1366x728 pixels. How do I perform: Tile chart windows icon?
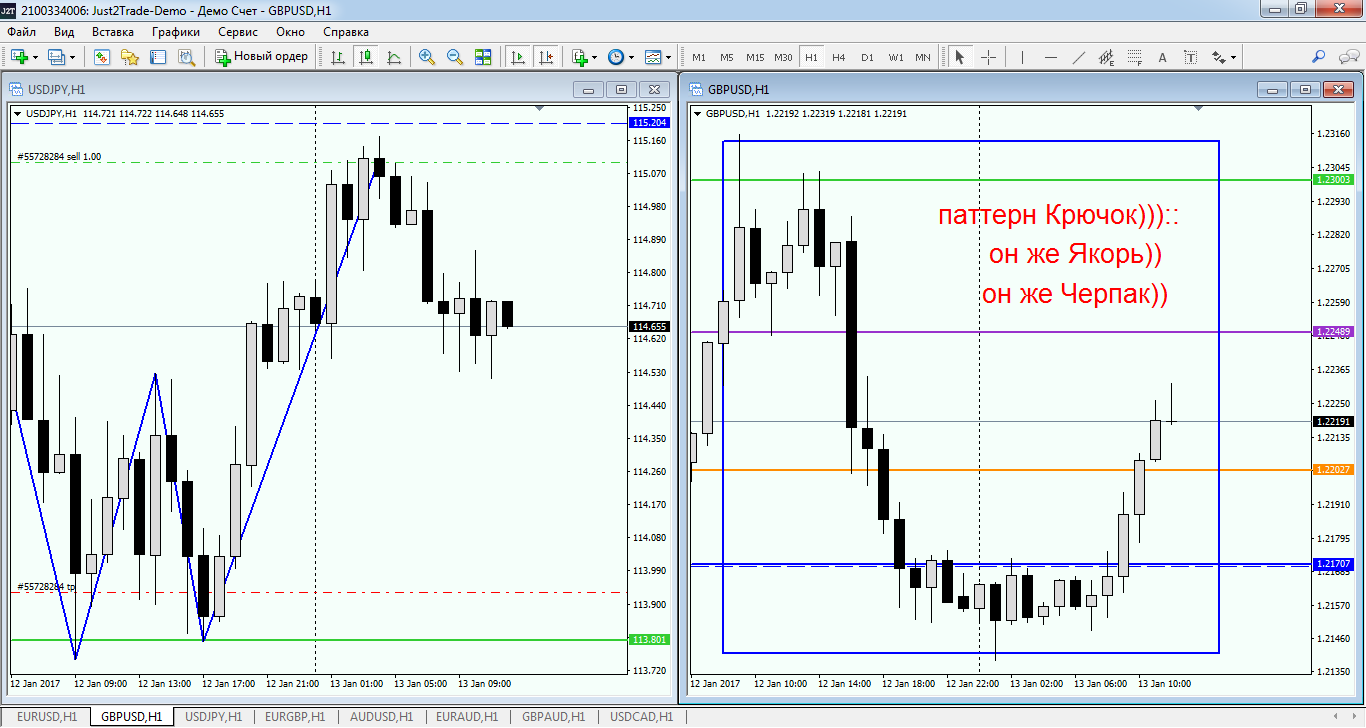[483, 57]
